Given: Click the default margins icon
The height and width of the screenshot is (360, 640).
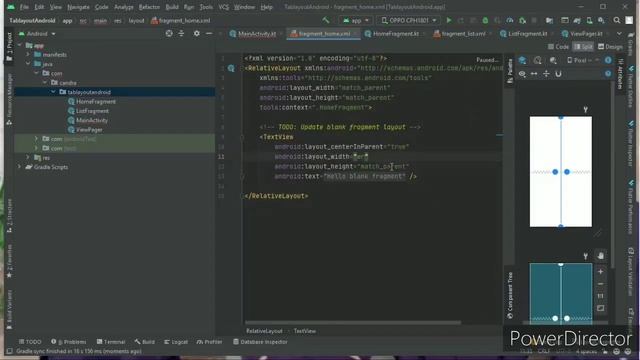Looking at the screenshot, I should [546, 74].
